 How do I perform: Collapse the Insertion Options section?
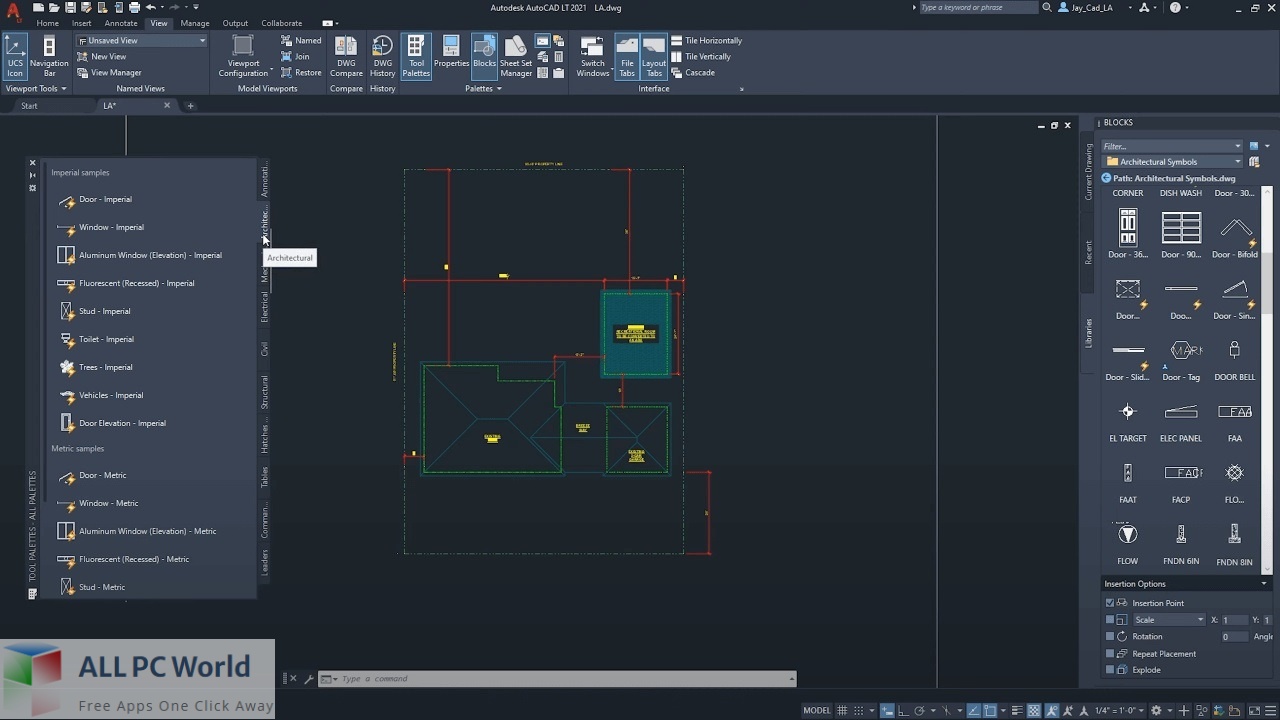[x=1263, y=583]
